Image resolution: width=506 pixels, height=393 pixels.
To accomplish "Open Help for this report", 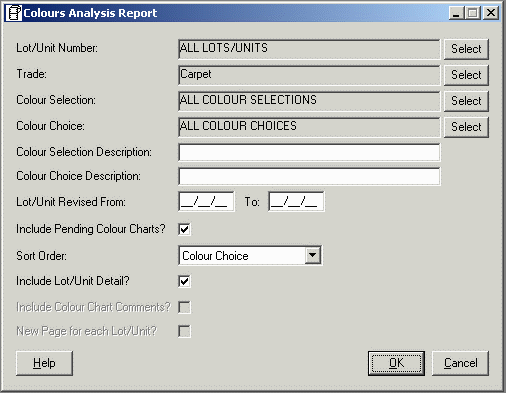I will click(44, 363).
